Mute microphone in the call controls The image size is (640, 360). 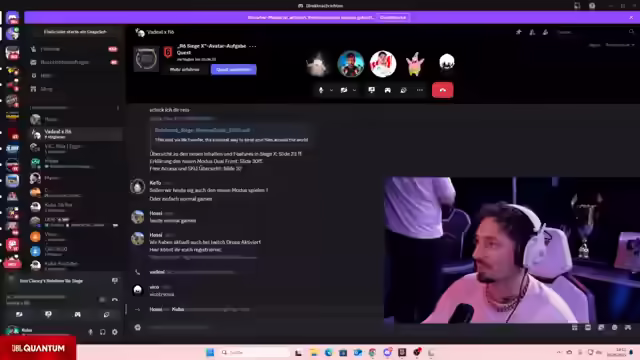(x=321, y=90)
